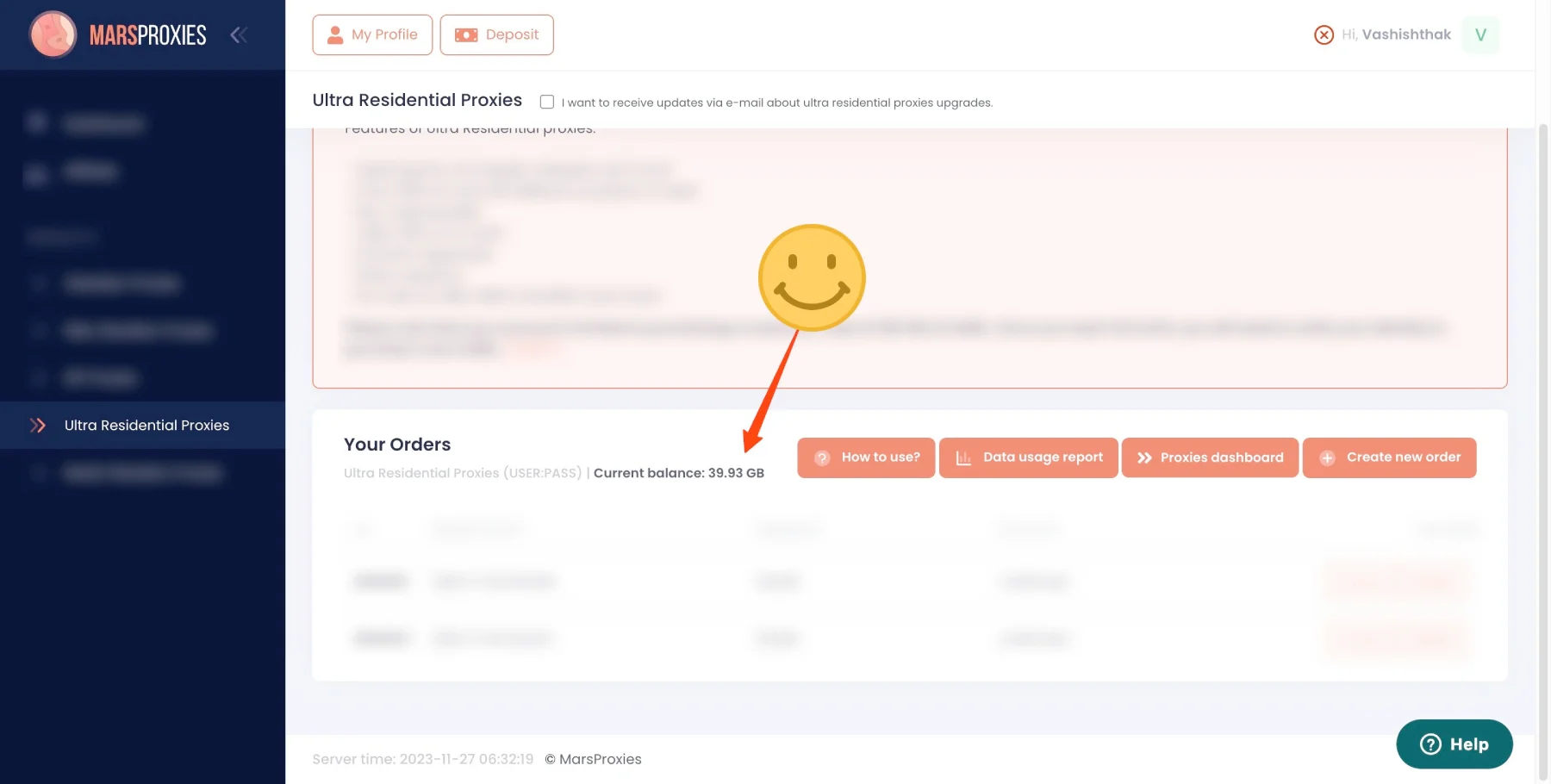The image size is (1551, 784).
Task: Click Hi, Vashishthak username
Action: click(x=1396, y=34)
